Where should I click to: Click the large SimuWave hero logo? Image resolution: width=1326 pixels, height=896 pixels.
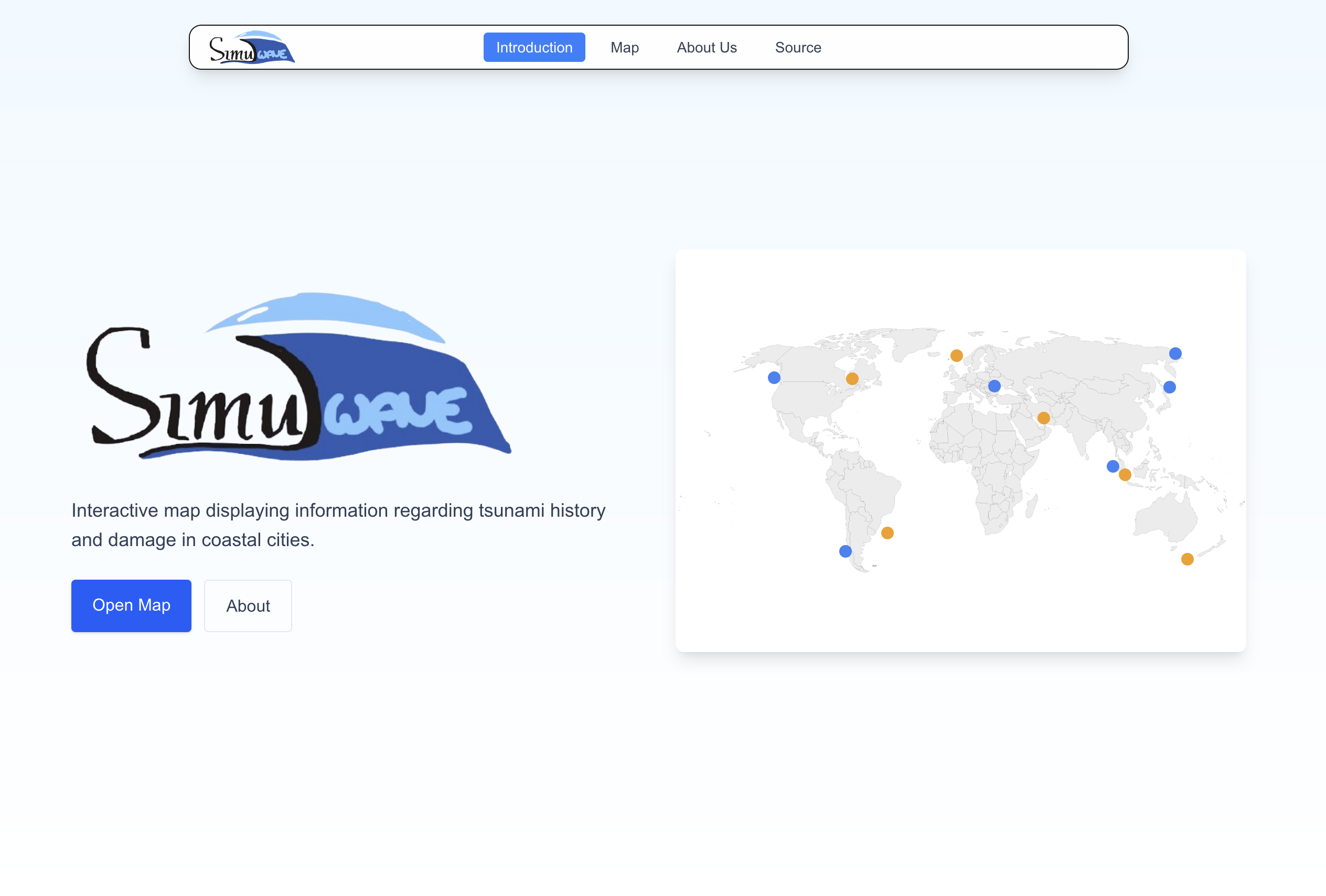point(298,377)
